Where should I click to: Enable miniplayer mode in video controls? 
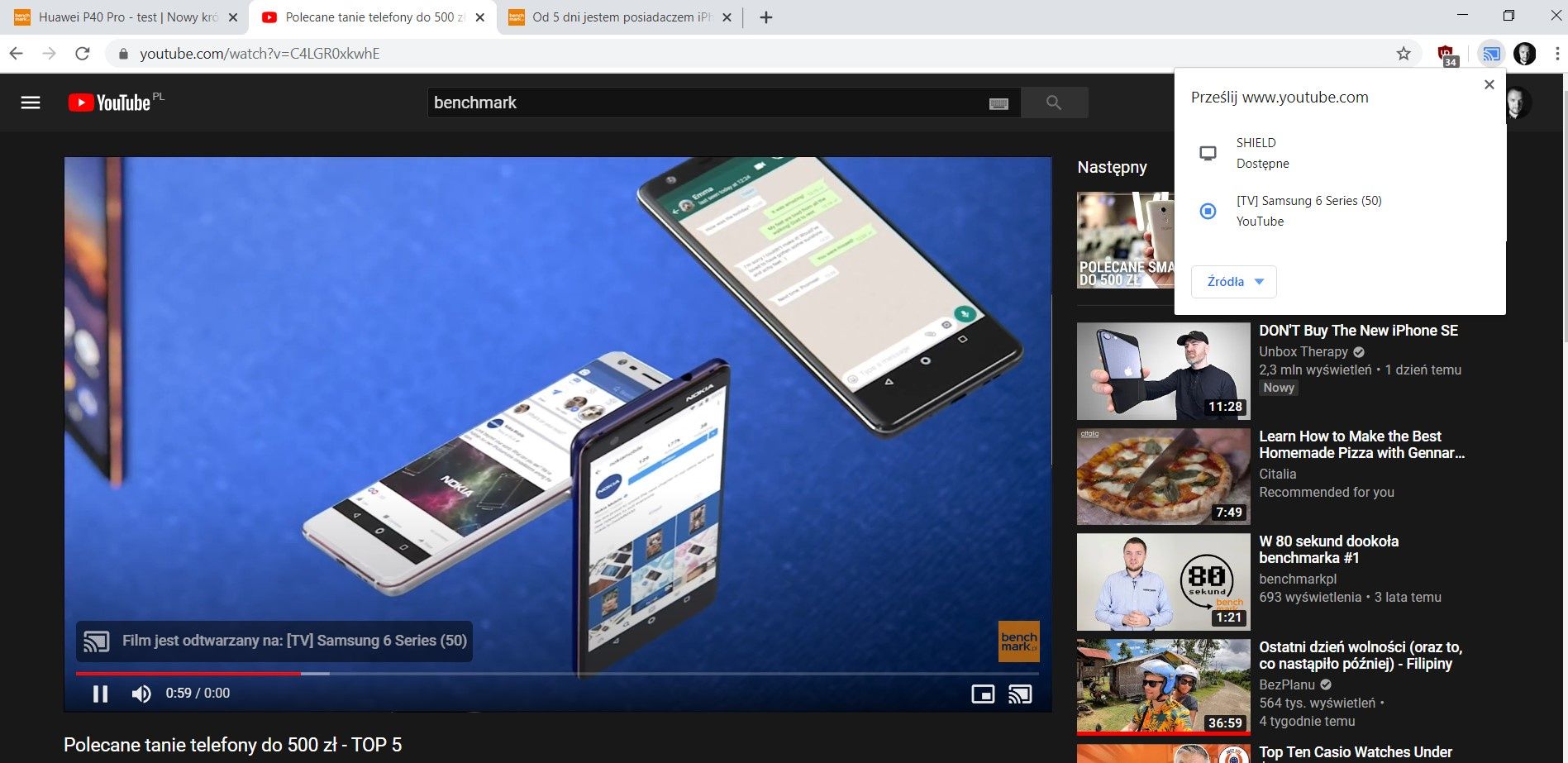click(x=983, y=694)
